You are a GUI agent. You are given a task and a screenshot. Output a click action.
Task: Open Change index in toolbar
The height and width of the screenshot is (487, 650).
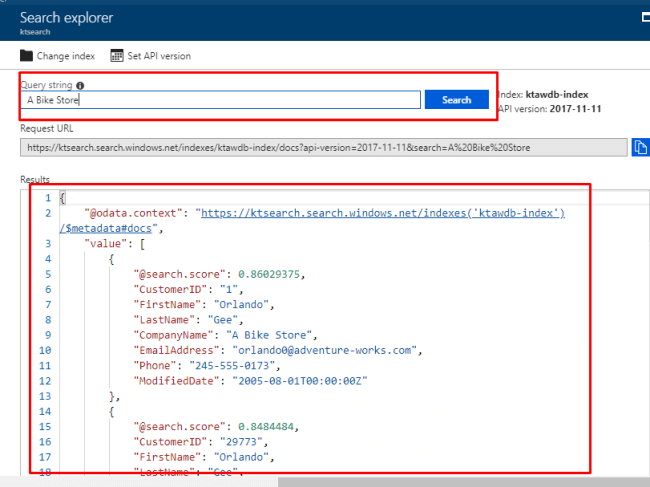pos(58,56)
